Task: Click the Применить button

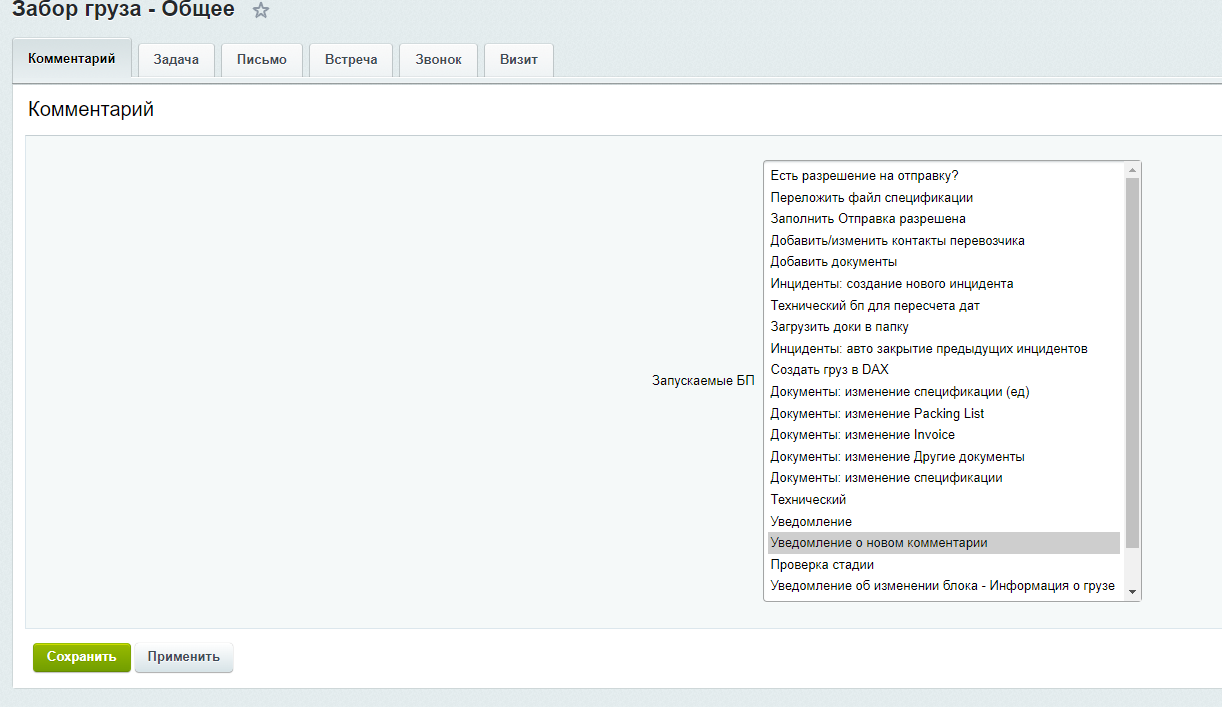Action: [184, 657]
